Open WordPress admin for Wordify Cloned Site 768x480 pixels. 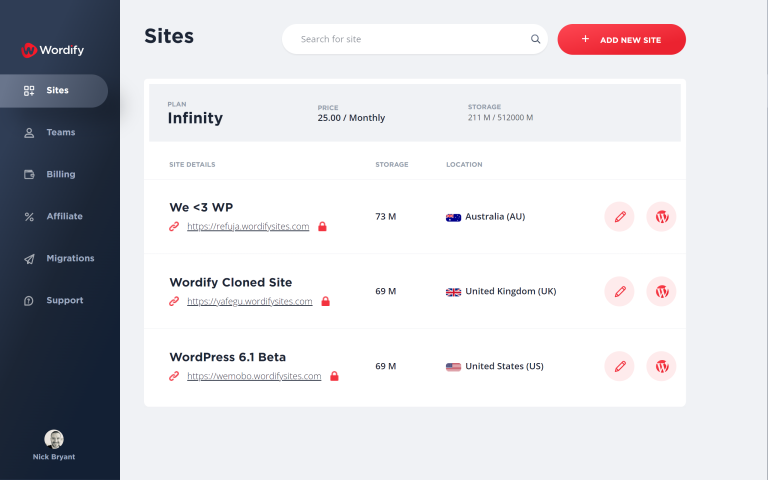(661, 291)
